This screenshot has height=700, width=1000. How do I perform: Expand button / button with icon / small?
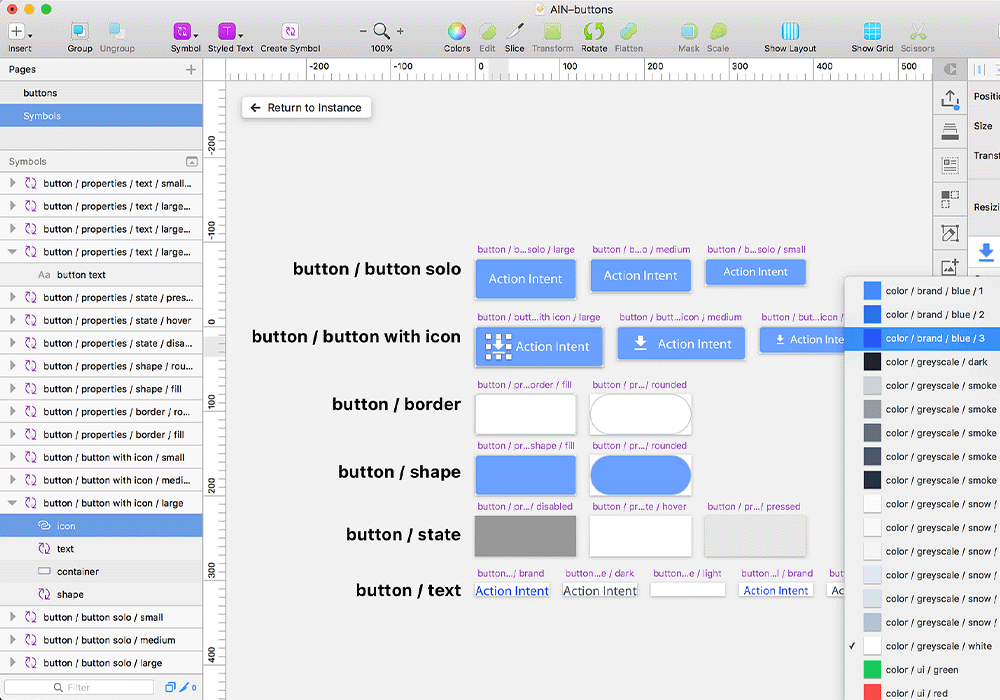coord(12,457)
